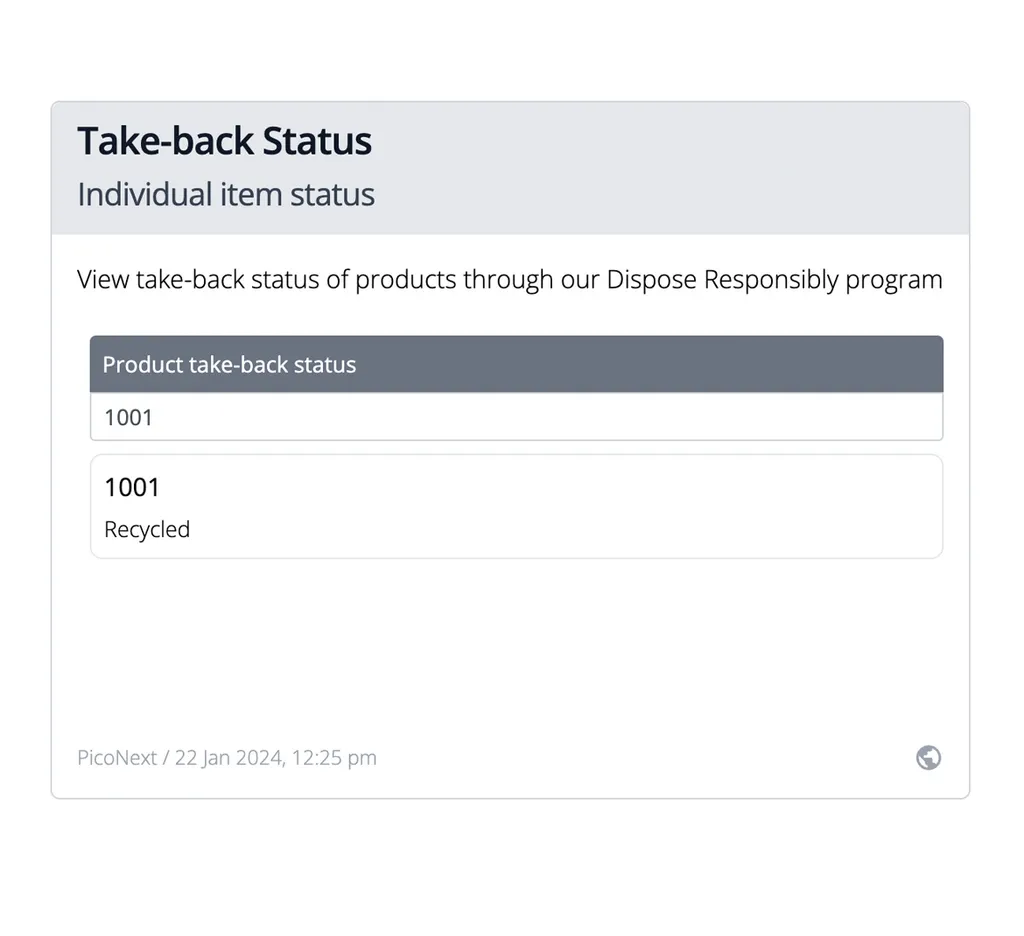1024x936 pixels.
Task: Click the Take-back Status title
Action: (224, 141)
